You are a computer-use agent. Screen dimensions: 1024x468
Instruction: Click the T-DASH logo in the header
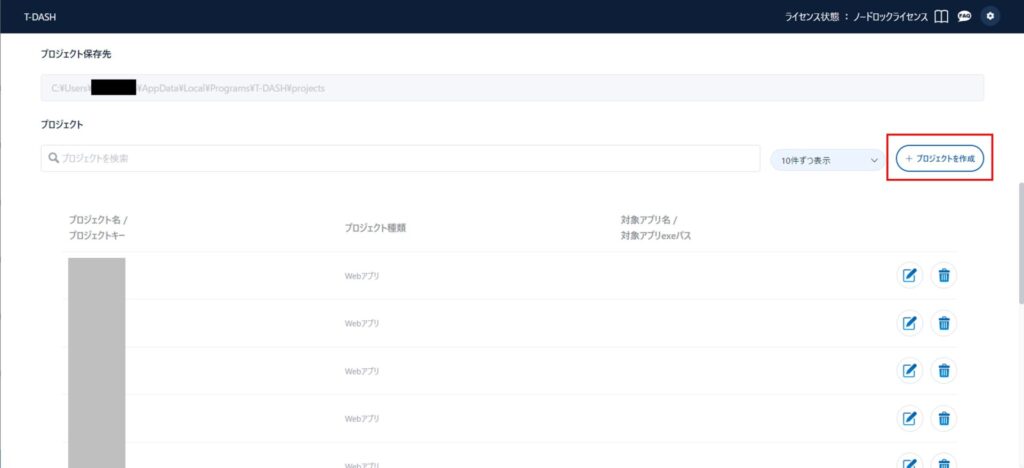(38, 17)
